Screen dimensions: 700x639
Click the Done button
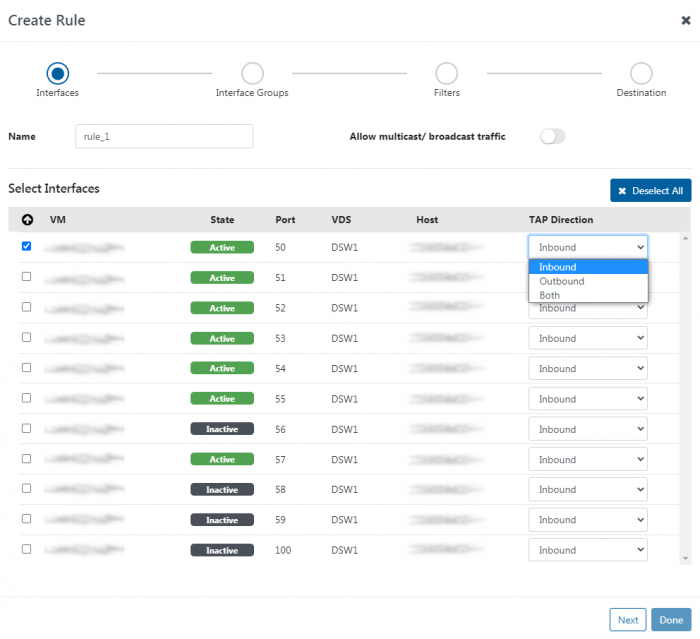(x=671, y=620)
